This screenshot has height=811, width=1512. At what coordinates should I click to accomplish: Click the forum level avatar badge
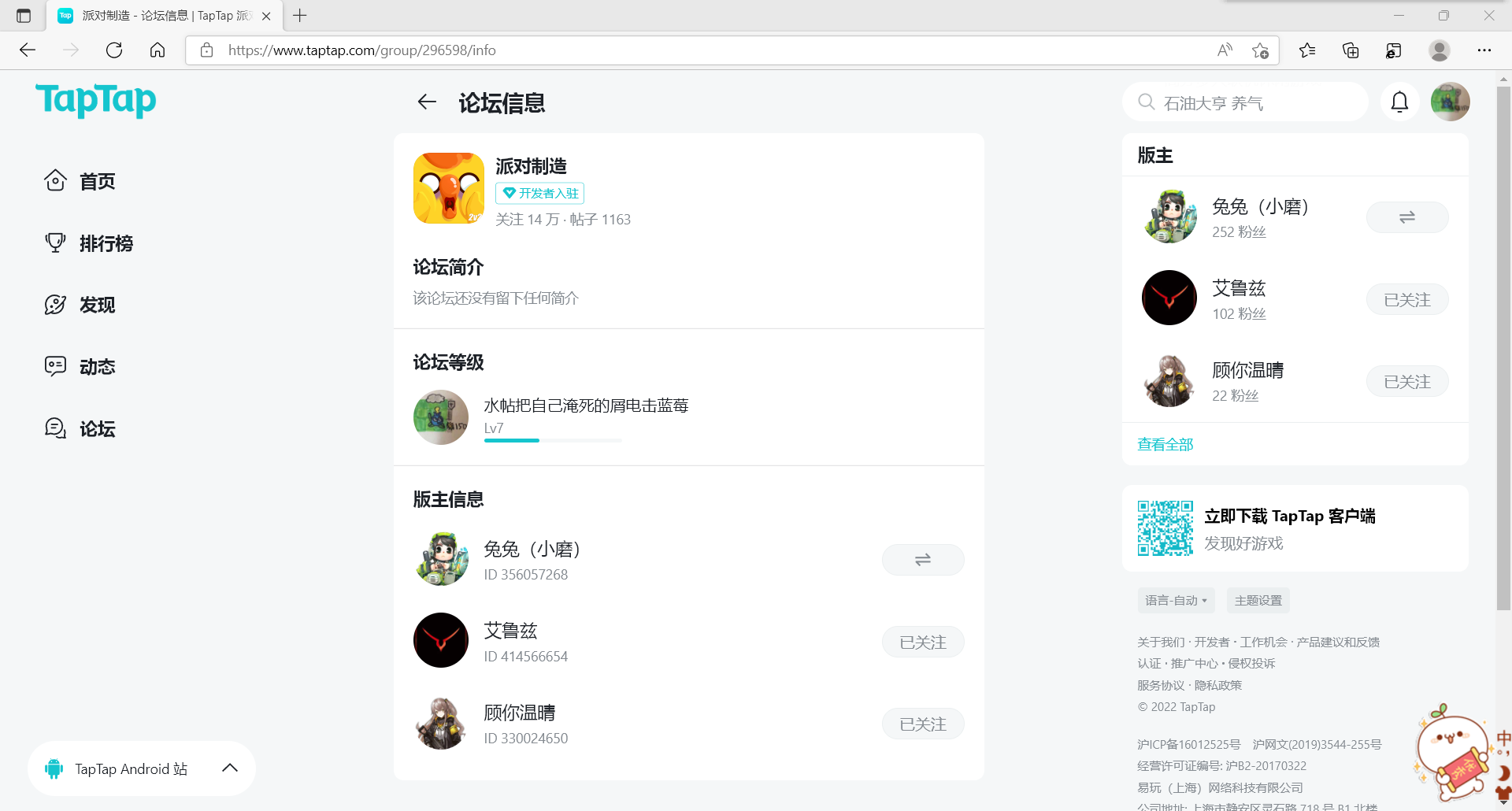(x=441, y=417)
